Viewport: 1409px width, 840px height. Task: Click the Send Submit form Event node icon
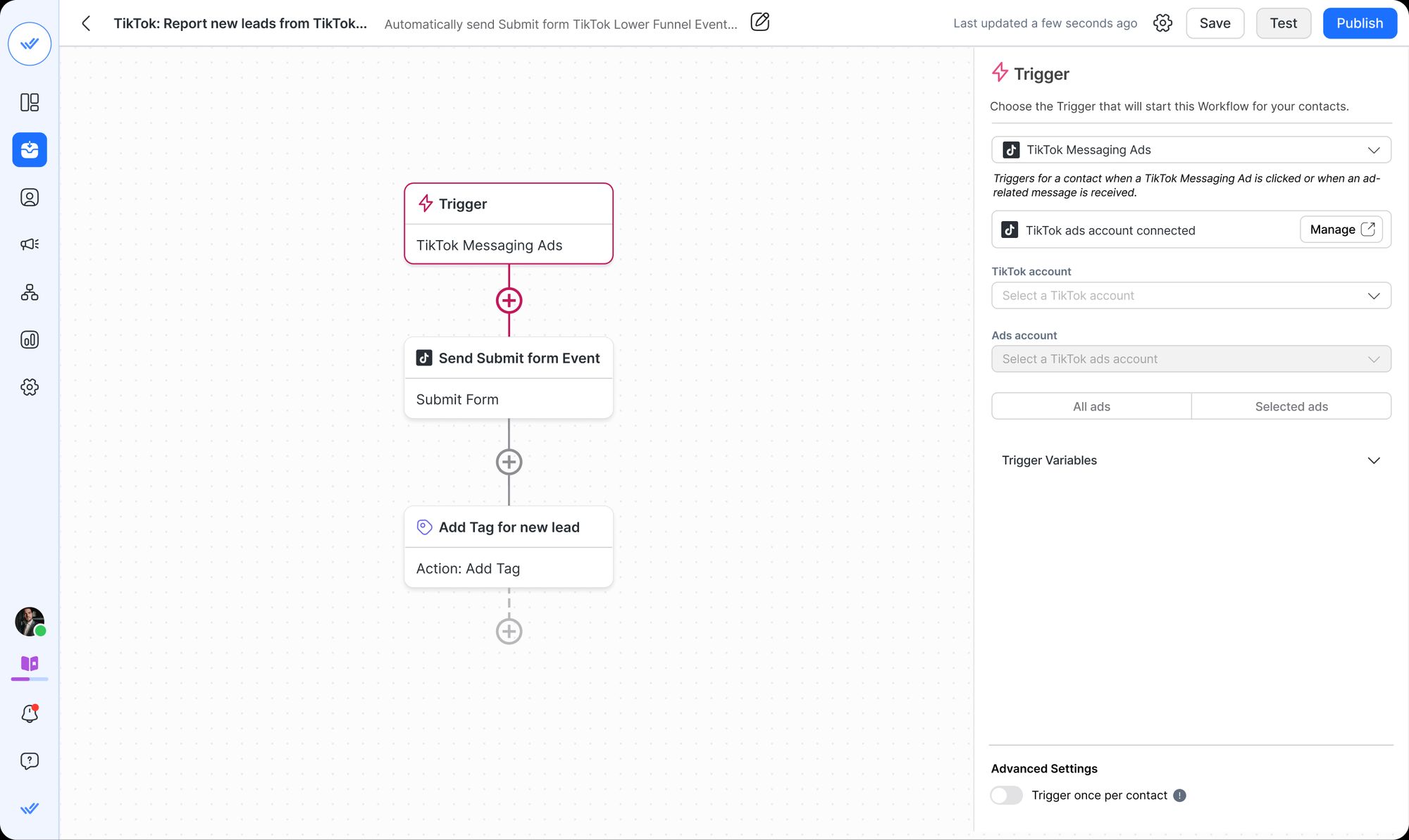(424, 357)
